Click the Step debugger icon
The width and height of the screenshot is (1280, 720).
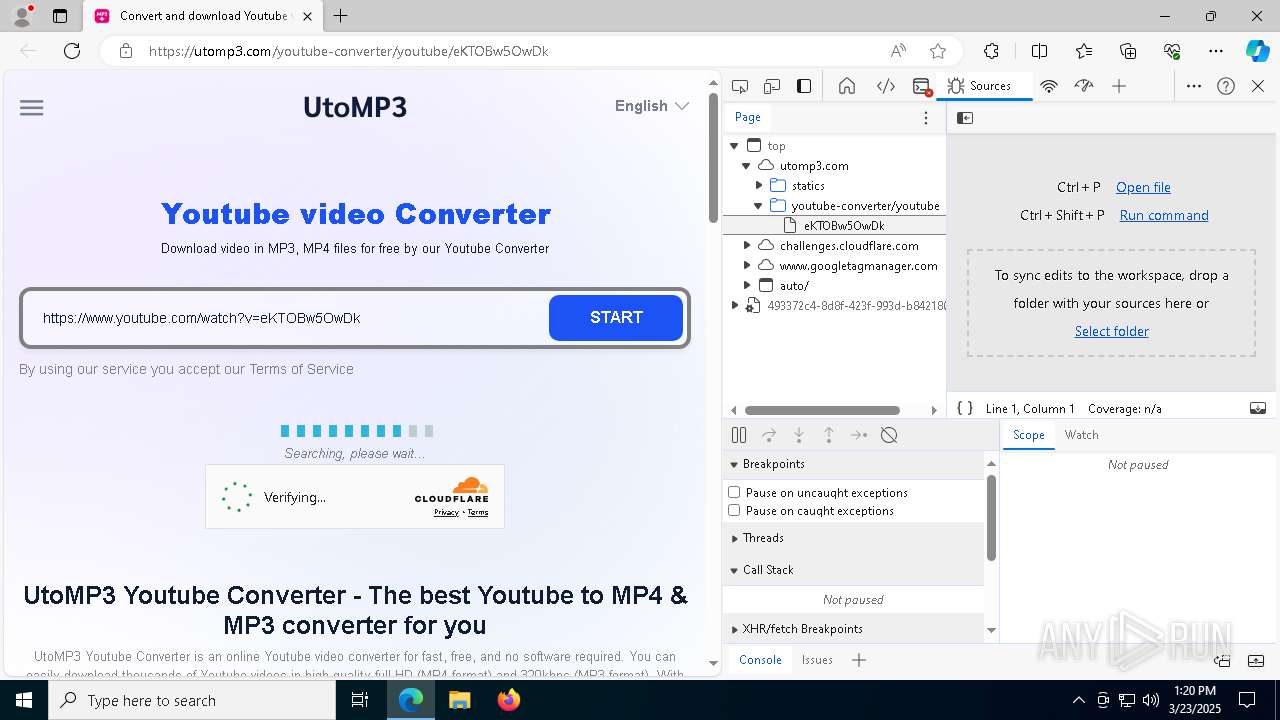(859, 435)
